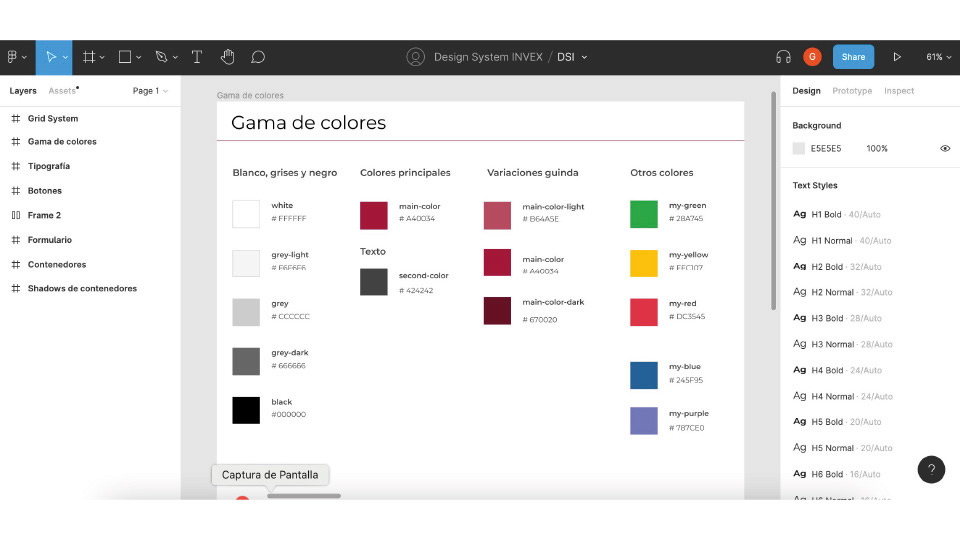
Task: Switch to the Inspect tab
Action: (898, 91)
